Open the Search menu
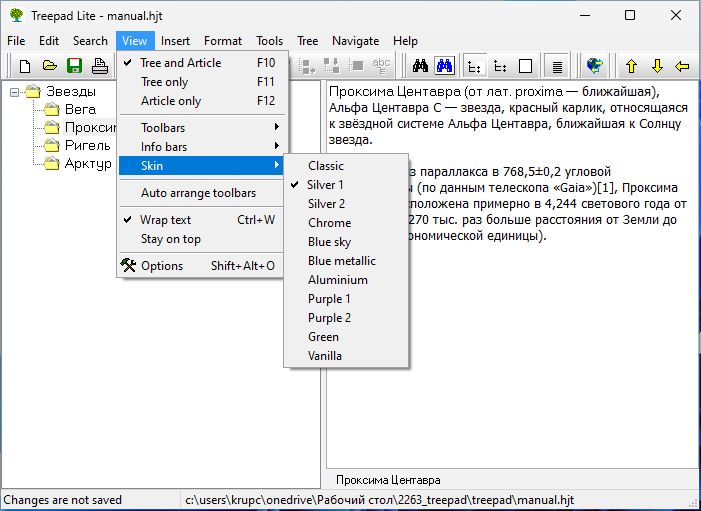The height and width of the screenshot is (511, 701). (x=90, y=41)
